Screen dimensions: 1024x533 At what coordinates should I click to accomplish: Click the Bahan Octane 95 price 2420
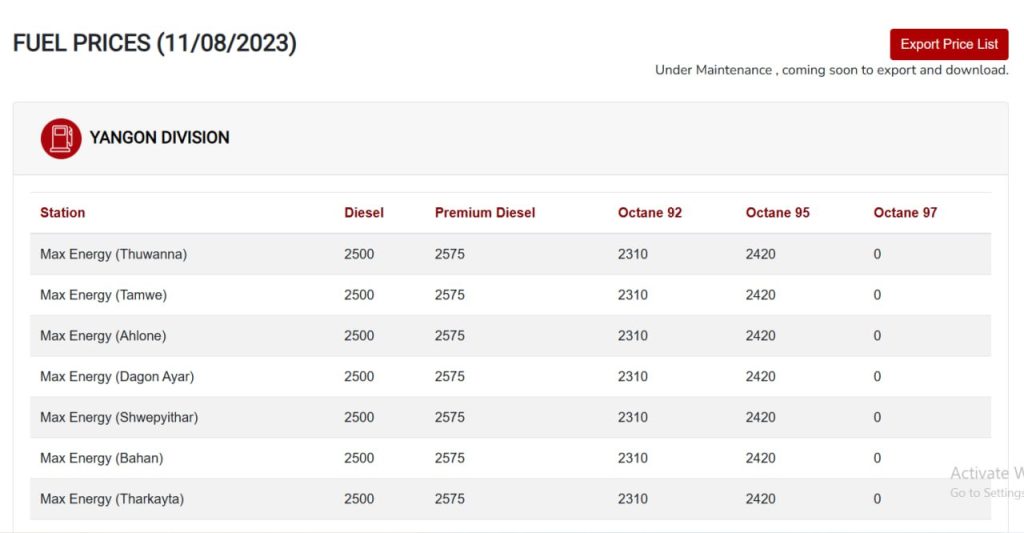click(760, 458)
